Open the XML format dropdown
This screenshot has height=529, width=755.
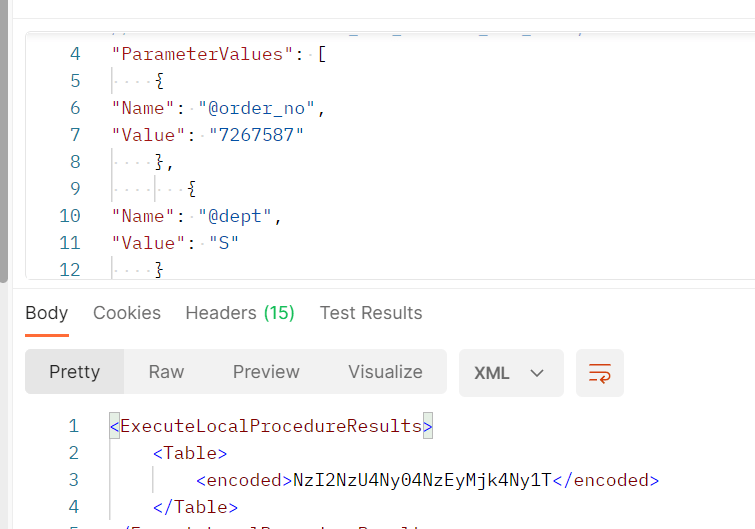coord(511,373)
